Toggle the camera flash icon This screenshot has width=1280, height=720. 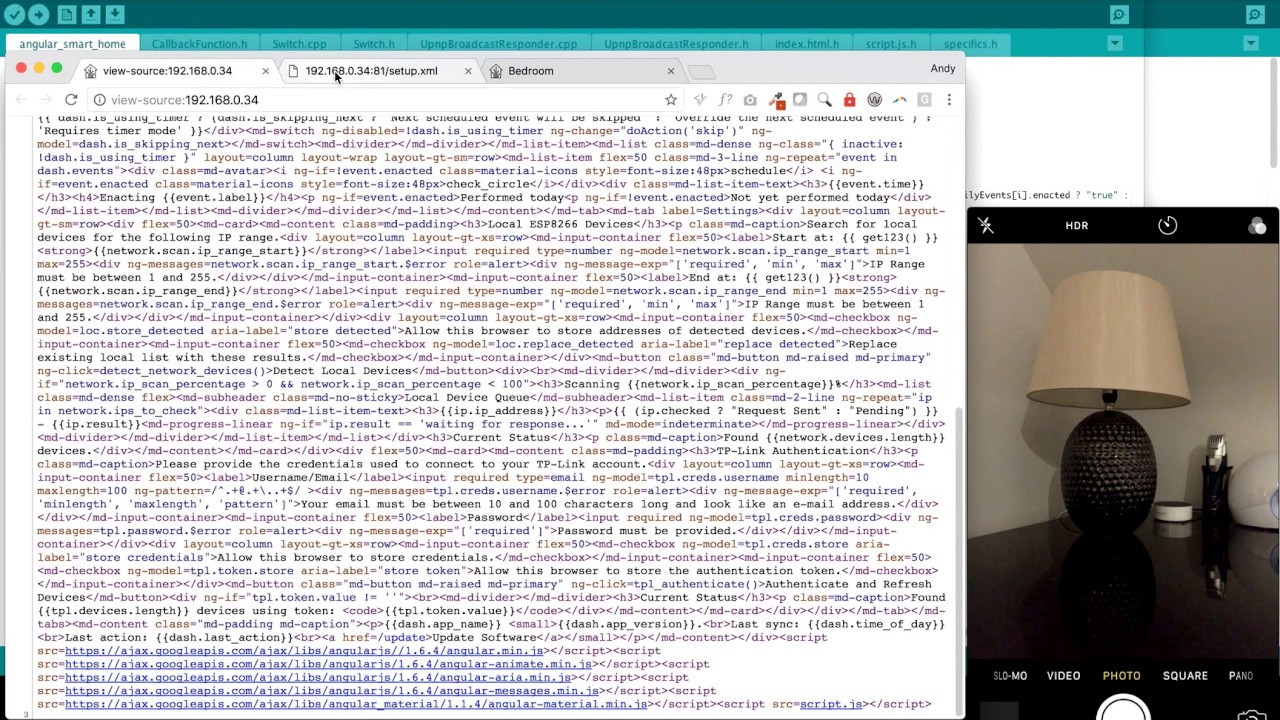986,226
